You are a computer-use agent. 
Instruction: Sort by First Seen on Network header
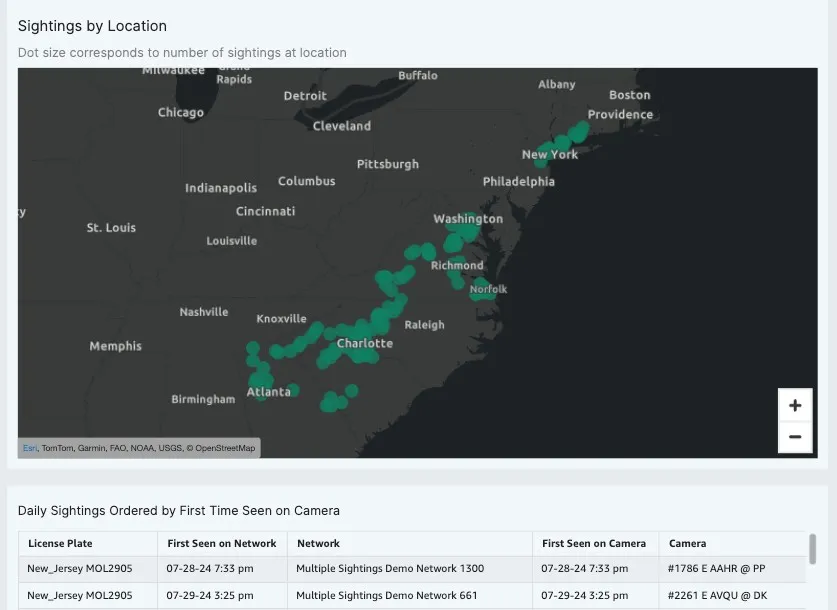[222, 543]
